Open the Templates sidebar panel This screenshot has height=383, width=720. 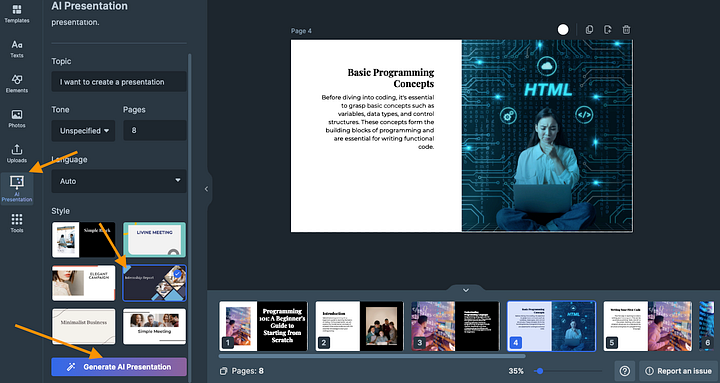17,14
